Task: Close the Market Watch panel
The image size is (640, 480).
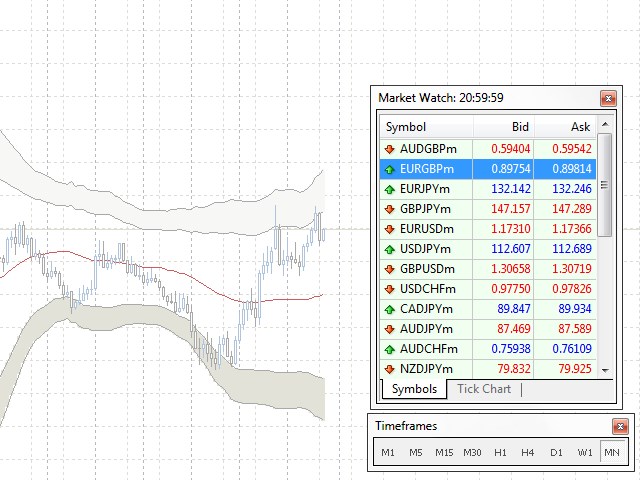Action: pyautogui.click(x=607, y=98)
